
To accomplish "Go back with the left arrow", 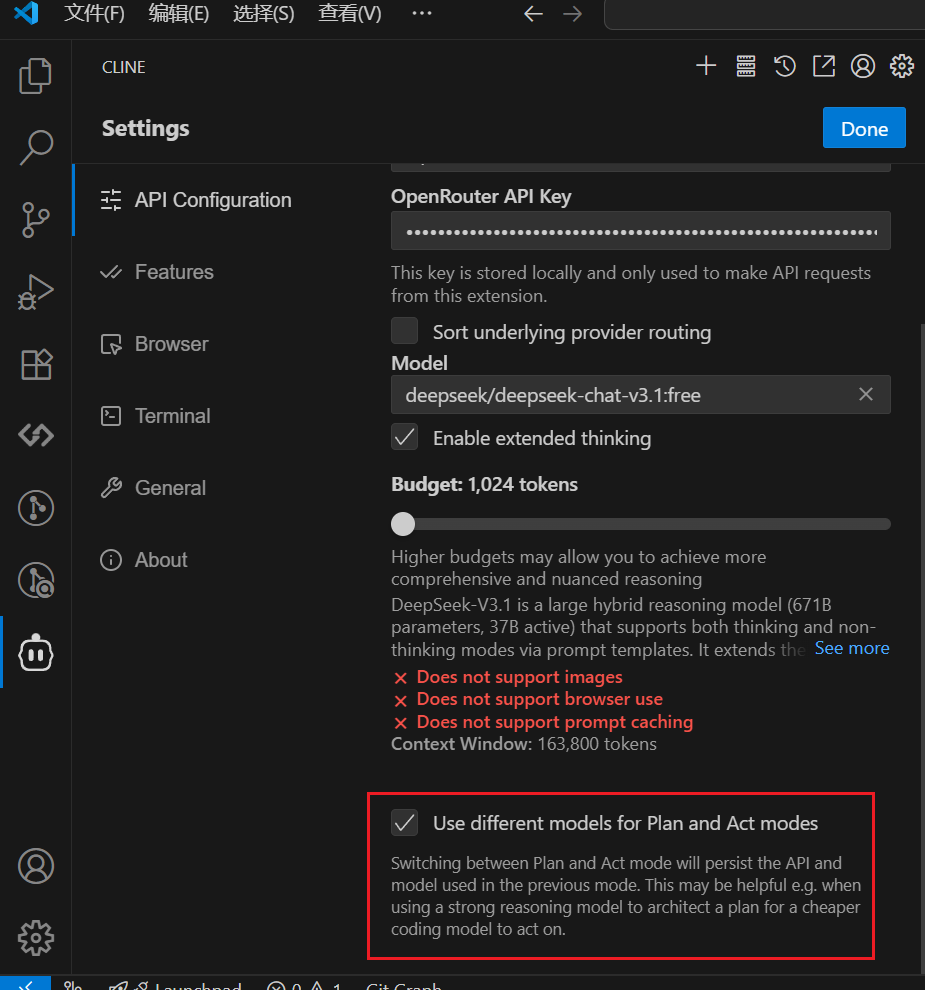I will tap(534, 14).
